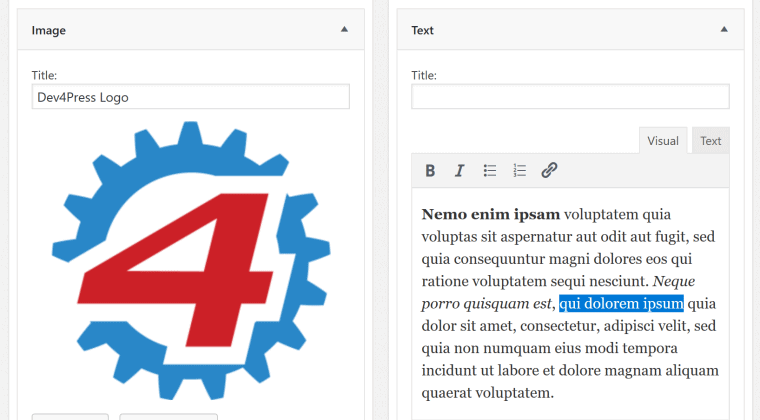Switch to the Visual editor tab
Screen dimensions: 760x420
pyautogui.click(x=663, y=141)
